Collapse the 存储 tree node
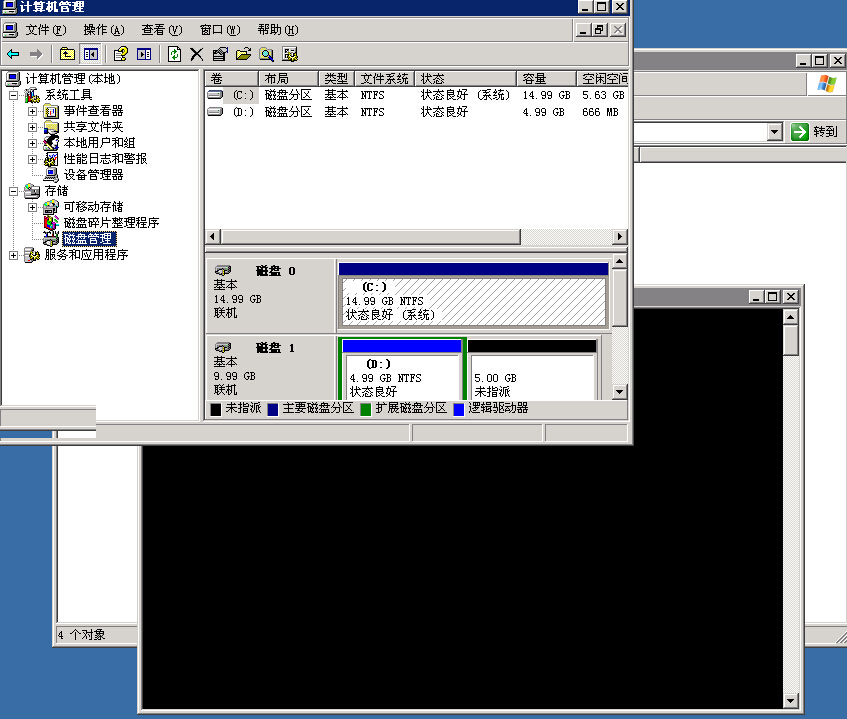This screenshot has width=847, height=719. pyautogui.click(x=14, y=191)
